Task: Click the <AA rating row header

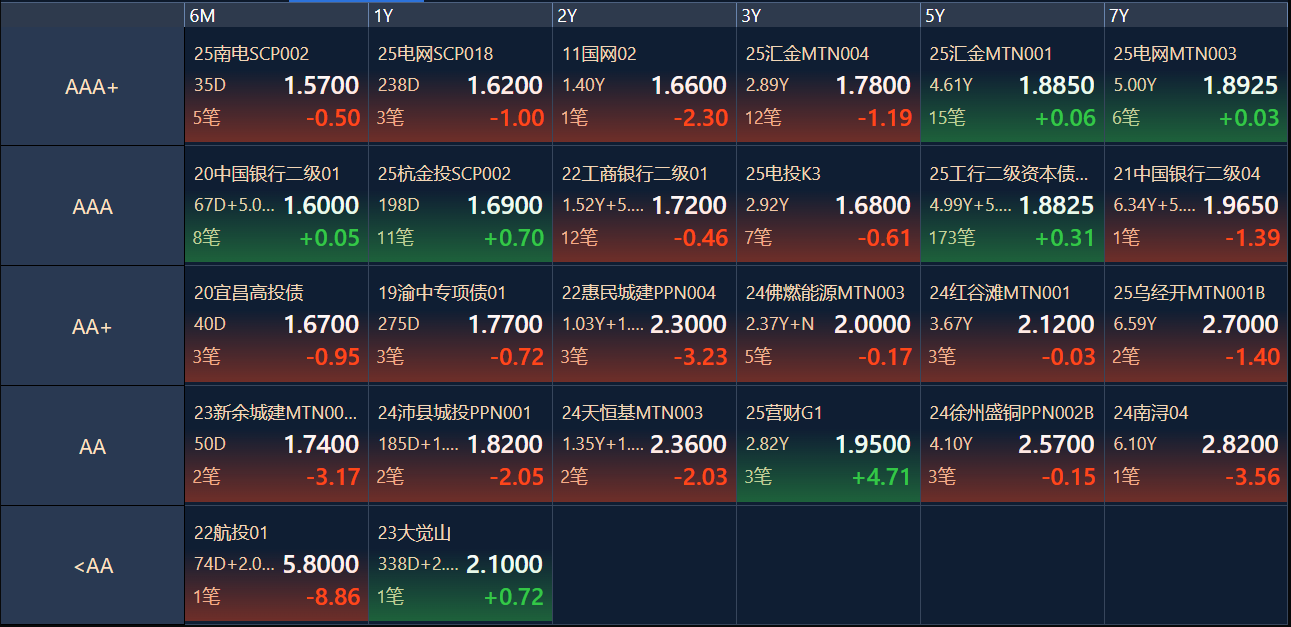Action: point(92,566)
